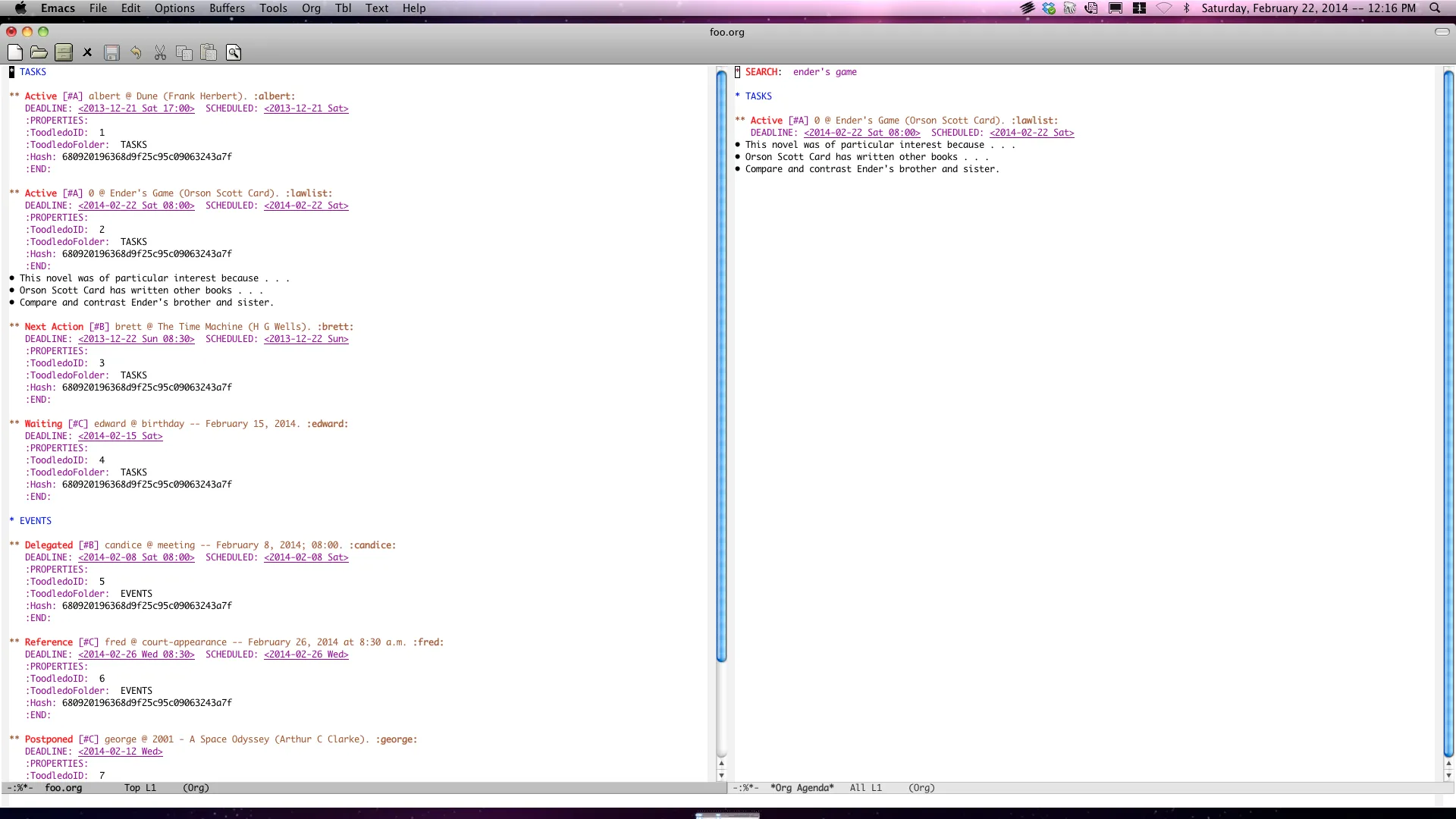The height and width of the screenshot is (819, 1456).
Task: Click the New File toolbar icon
Action: [15, 52]
